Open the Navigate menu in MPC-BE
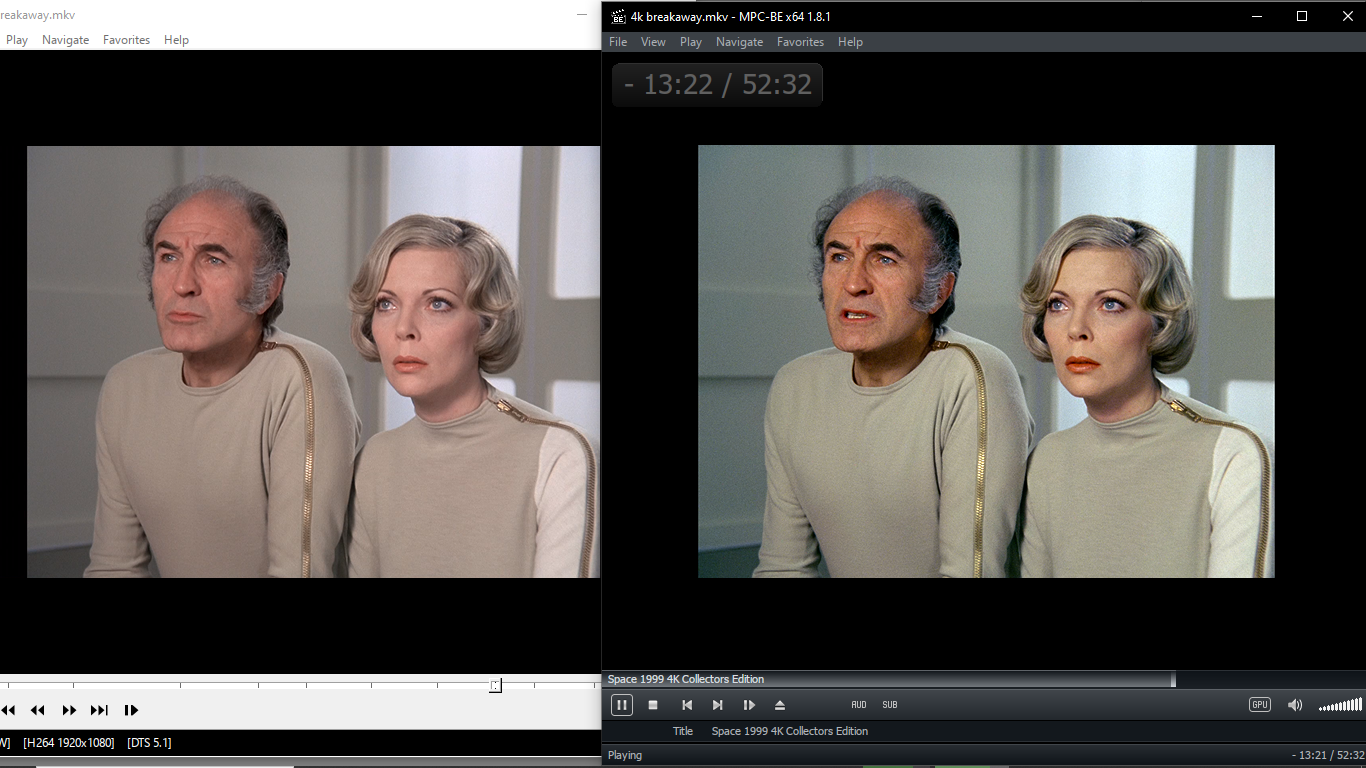The image size is (1366, 768). 739,42
